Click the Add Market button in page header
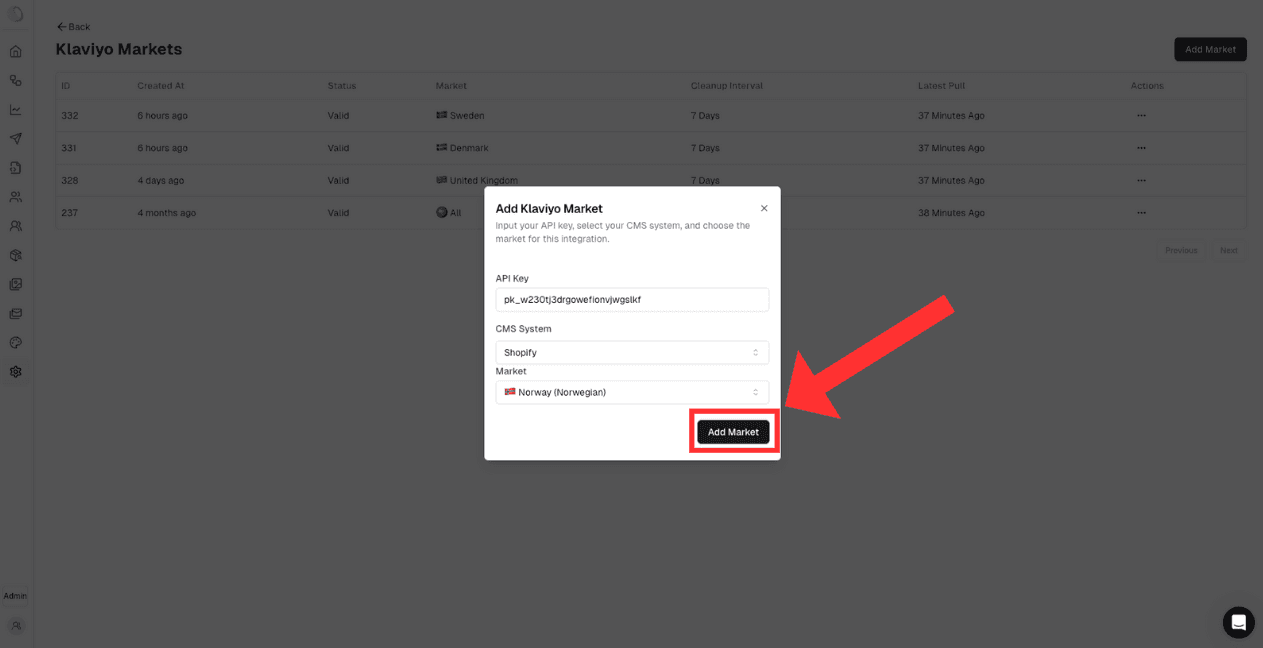The width and height of the screenshot is (1263, 648). click(x=1210, y=49)
